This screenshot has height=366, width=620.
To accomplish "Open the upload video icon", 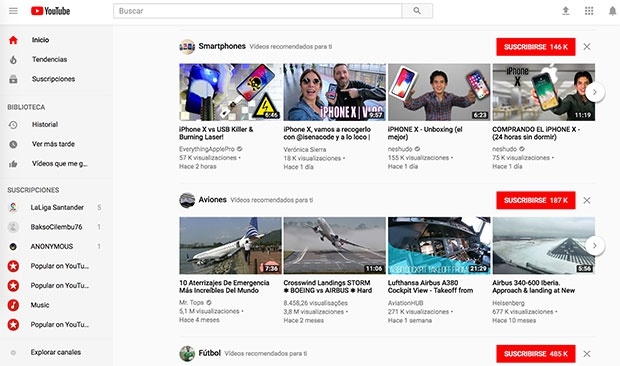I will pos(566,11).
